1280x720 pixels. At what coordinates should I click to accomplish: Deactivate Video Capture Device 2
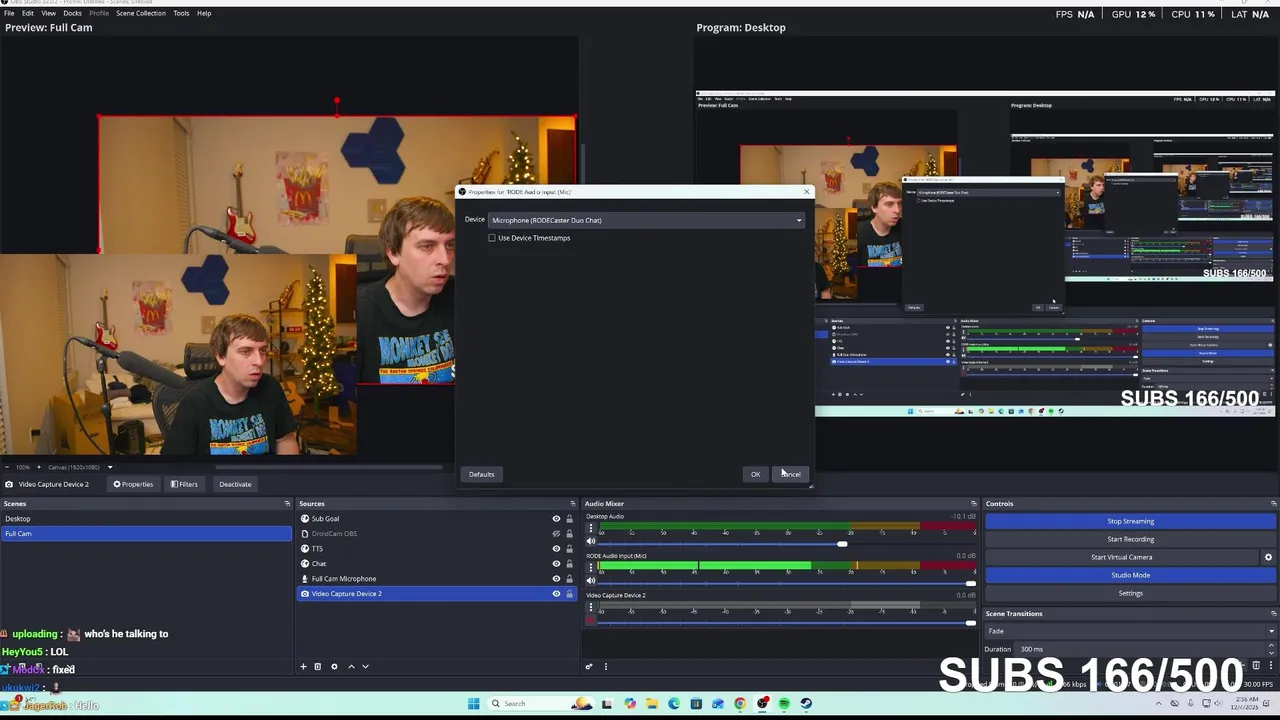(x=235, y=484)
